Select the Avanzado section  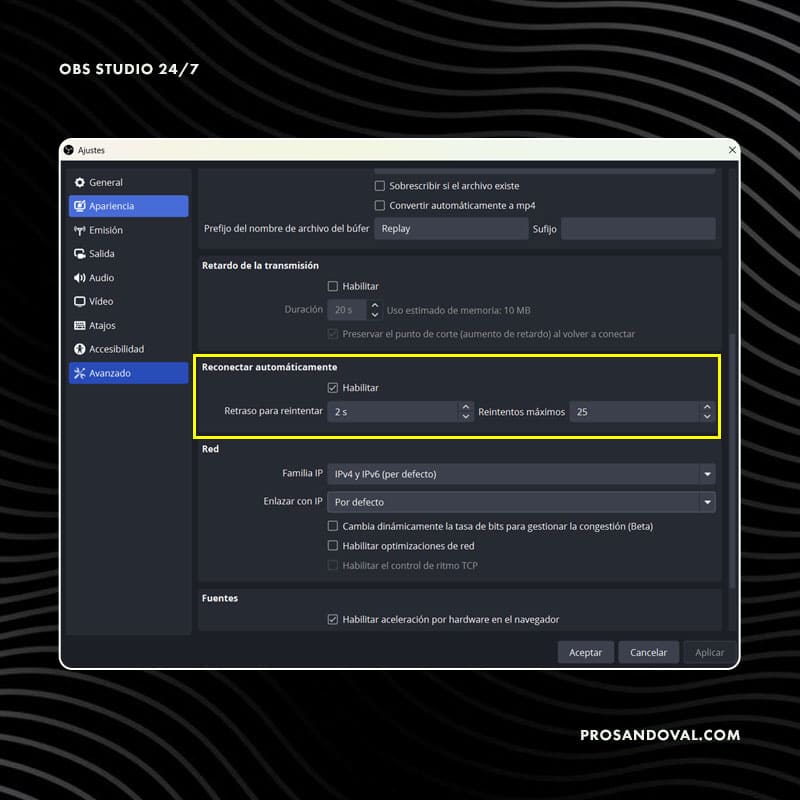pos(129,373)
